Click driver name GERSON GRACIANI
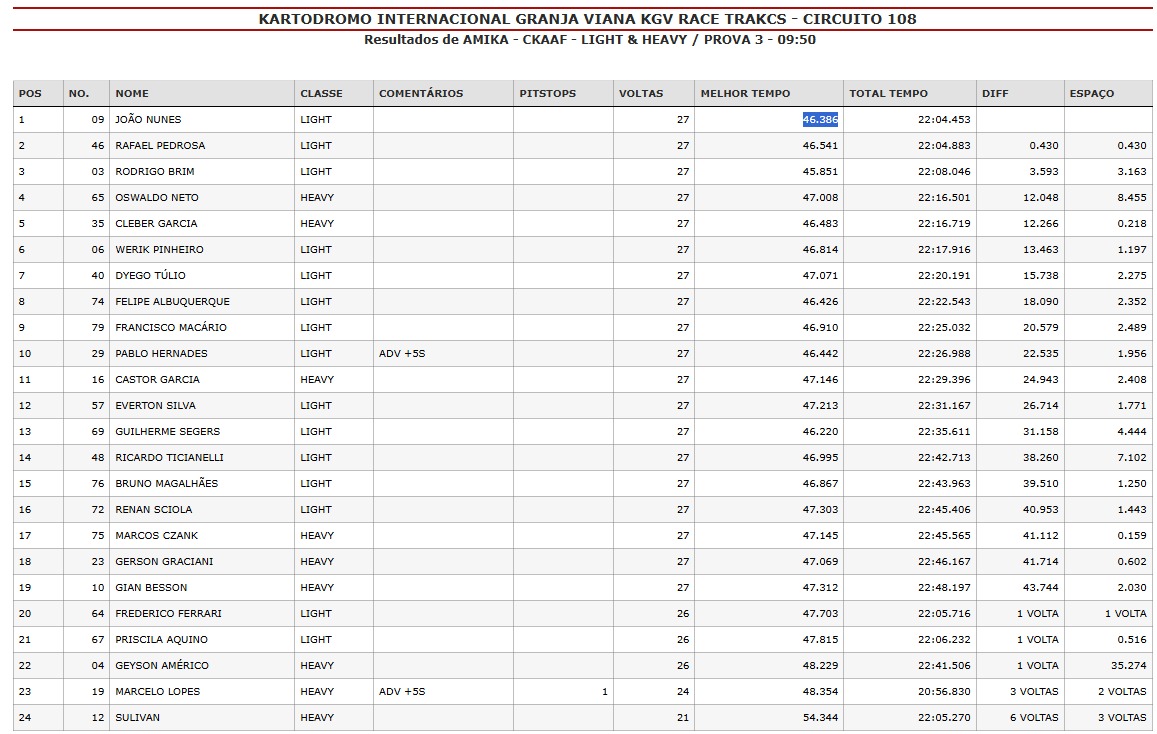This screenshot has width=1157, height=734. pyautogui.click(x=164, y=561)
